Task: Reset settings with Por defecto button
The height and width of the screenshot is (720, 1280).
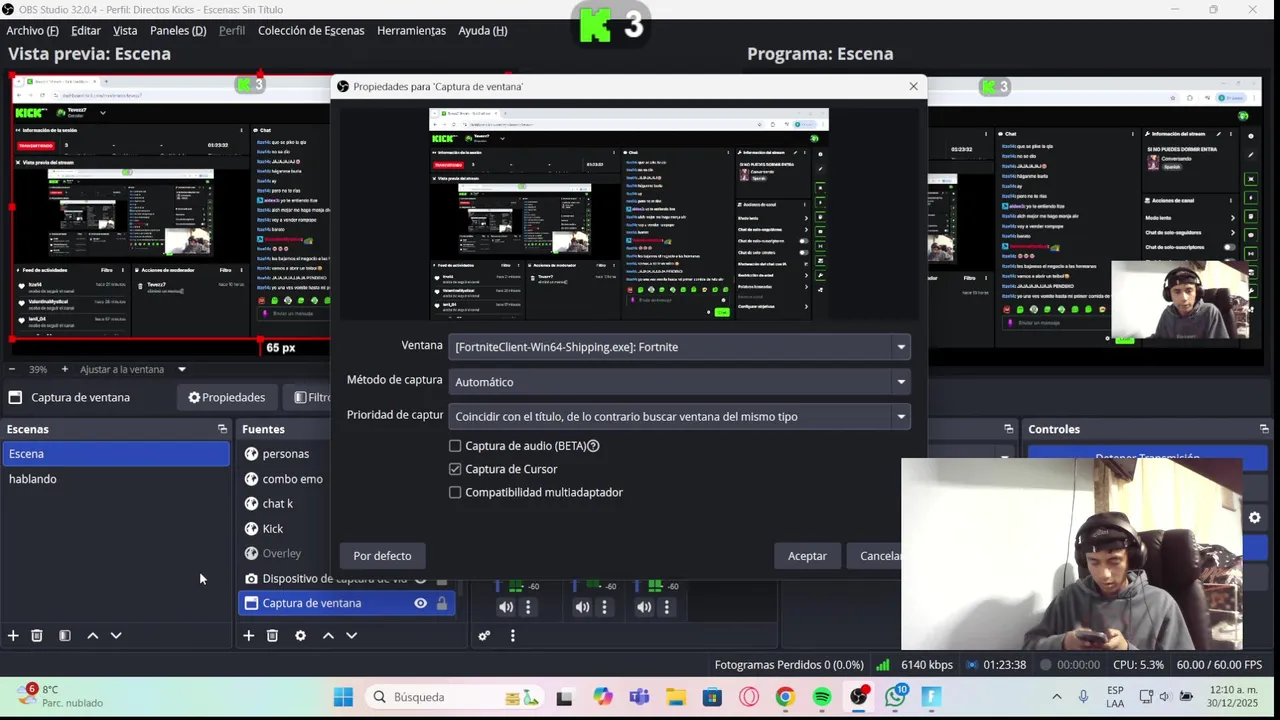Action: pos(382,556)
